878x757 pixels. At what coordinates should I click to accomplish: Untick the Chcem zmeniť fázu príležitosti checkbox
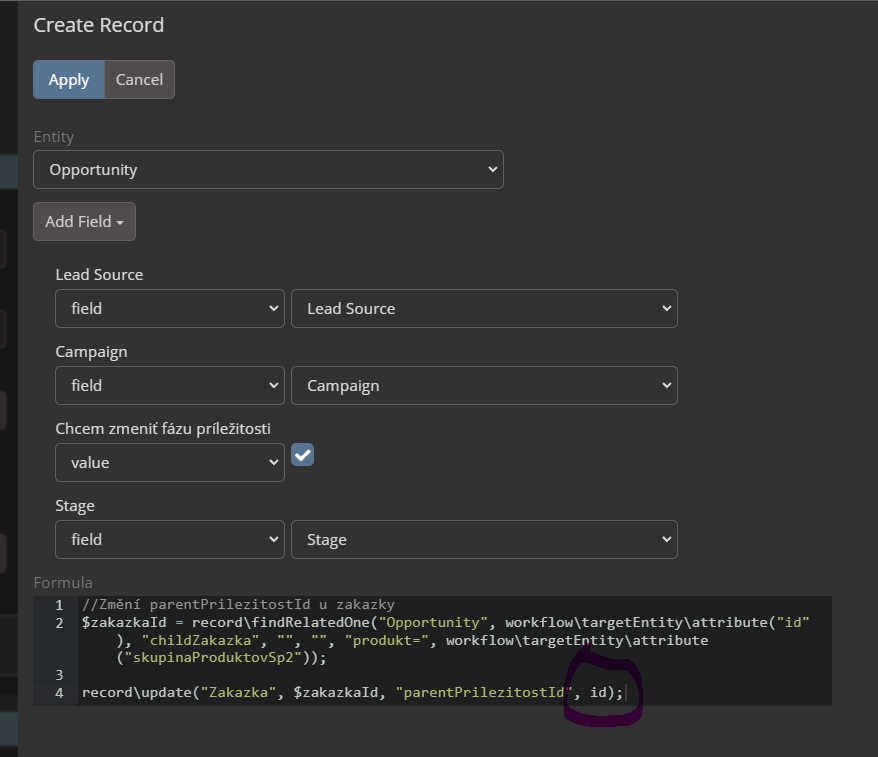click(x=302, y=455)
